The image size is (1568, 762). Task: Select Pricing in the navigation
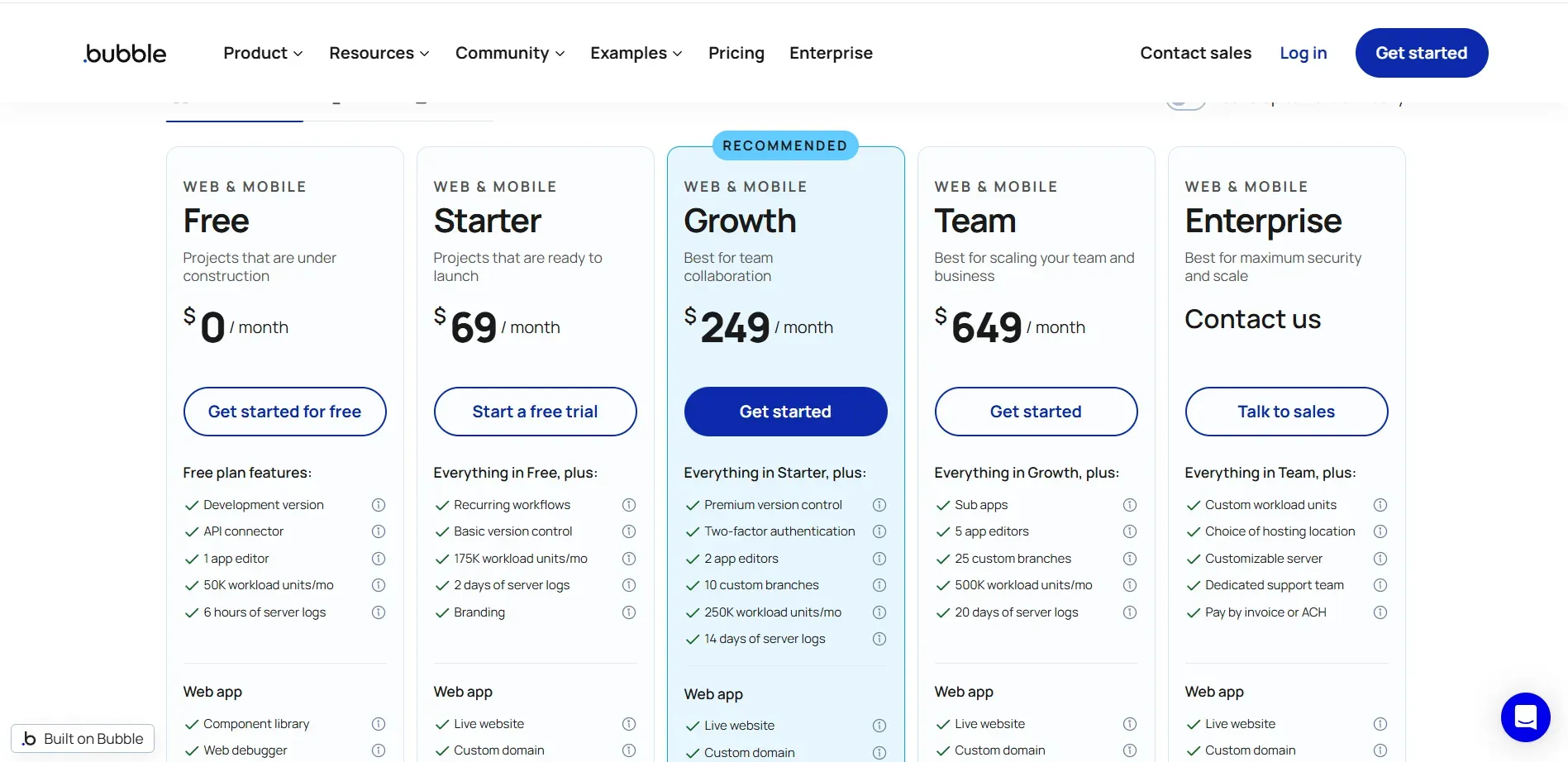coord(736,53)
